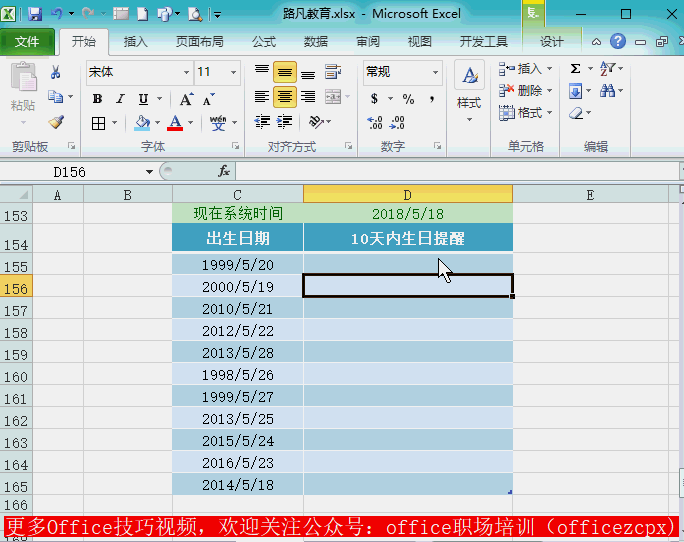Viewport: 684px width, 542px height.
Task: Expand the 删除 cells dropdown arrow
Action: click(x=549, y=91)
